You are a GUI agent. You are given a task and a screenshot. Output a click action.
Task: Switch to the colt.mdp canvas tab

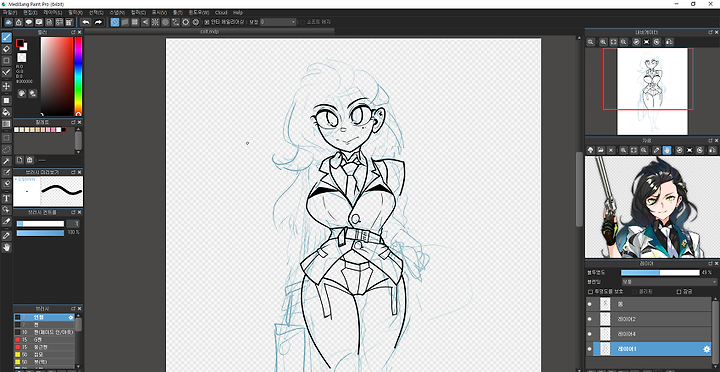(209, 31)
